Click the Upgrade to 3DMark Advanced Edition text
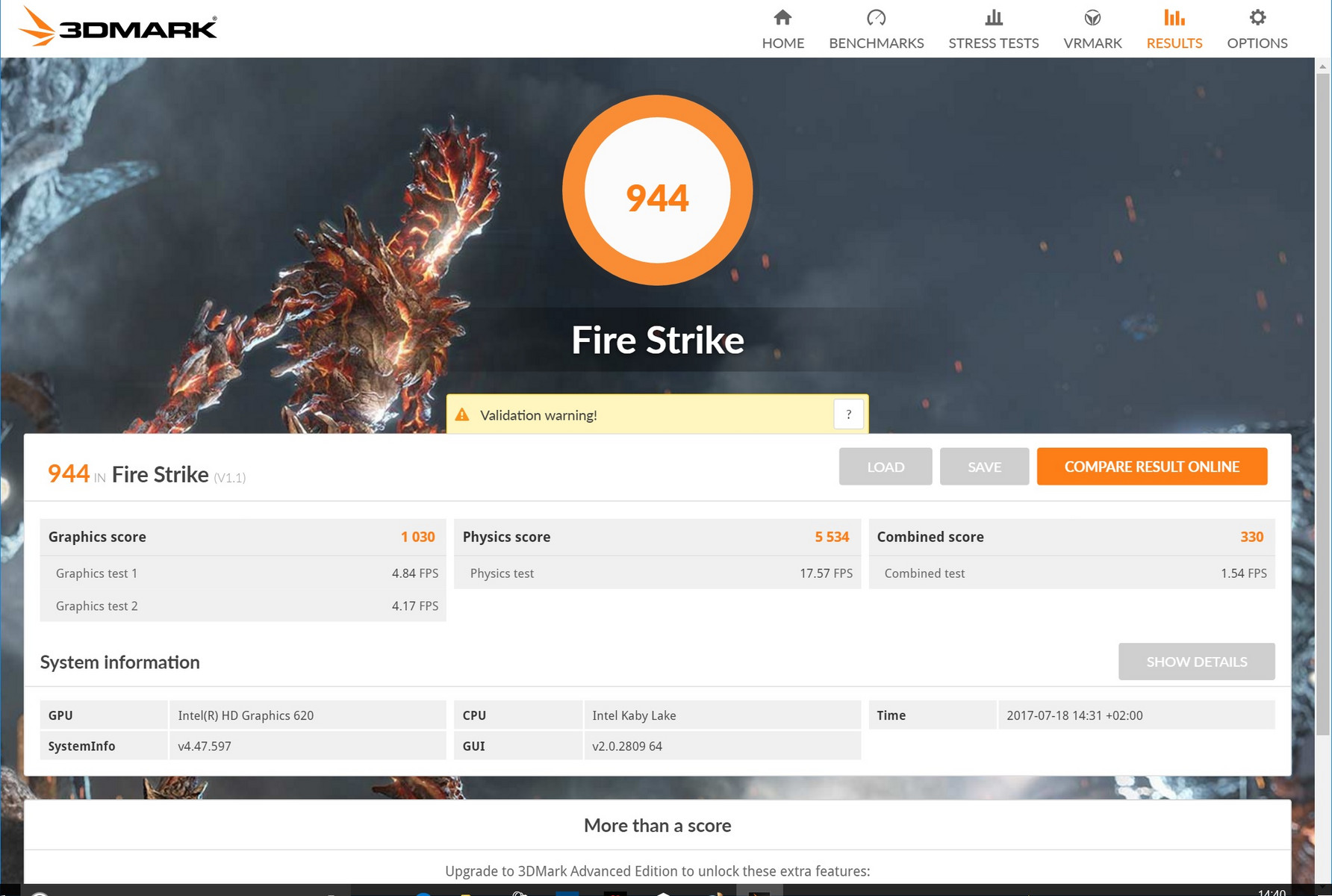 click(657, 871)
